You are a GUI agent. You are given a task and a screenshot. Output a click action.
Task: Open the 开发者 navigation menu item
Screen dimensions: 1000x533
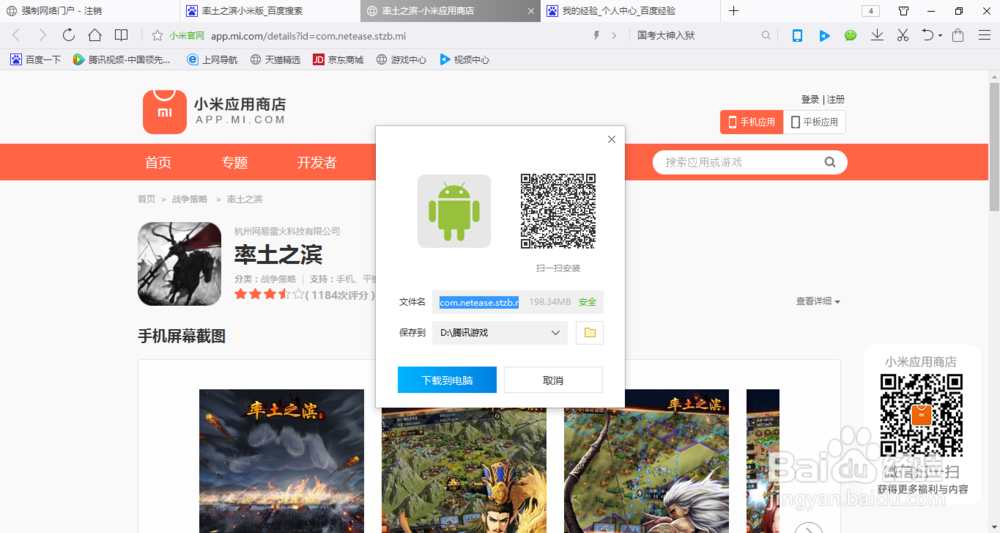pos(316,163)
